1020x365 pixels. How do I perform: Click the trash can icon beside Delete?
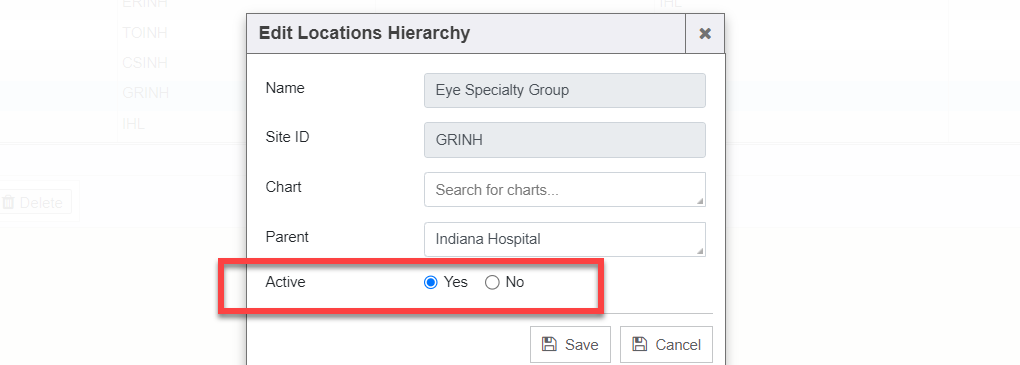[8, 202]
